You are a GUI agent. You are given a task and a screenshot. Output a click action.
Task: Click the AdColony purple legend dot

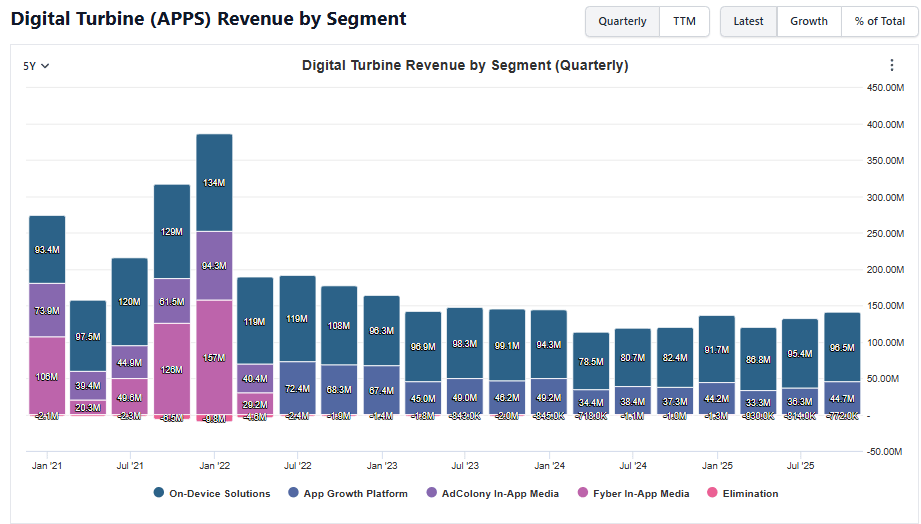[432, 492]
